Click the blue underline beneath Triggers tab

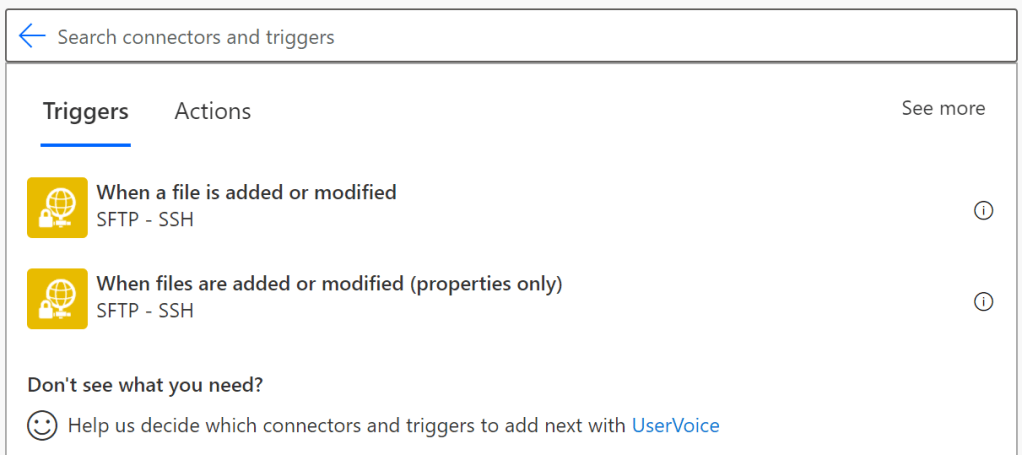(x=86, y=145)
